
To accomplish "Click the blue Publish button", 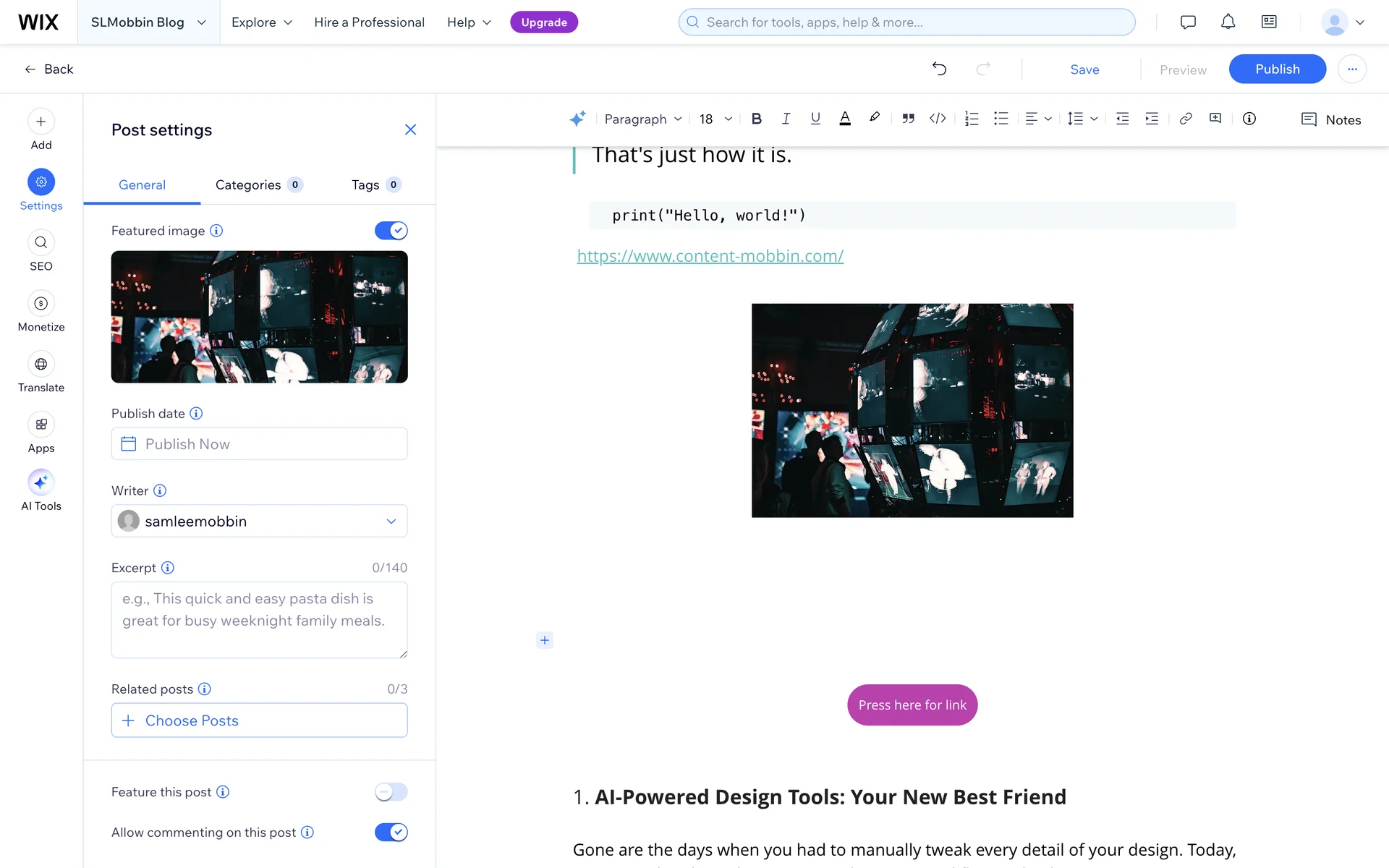I will pos(1277,69).
